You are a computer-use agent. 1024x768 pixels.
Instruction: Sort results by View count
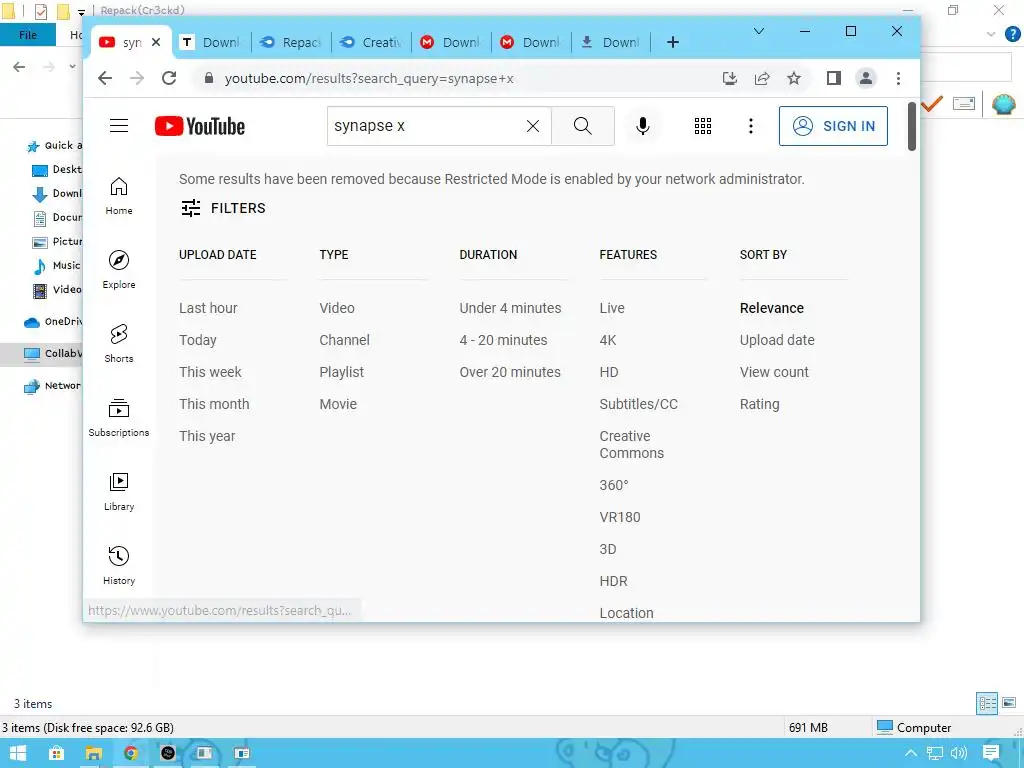click(x=774, y=372)
